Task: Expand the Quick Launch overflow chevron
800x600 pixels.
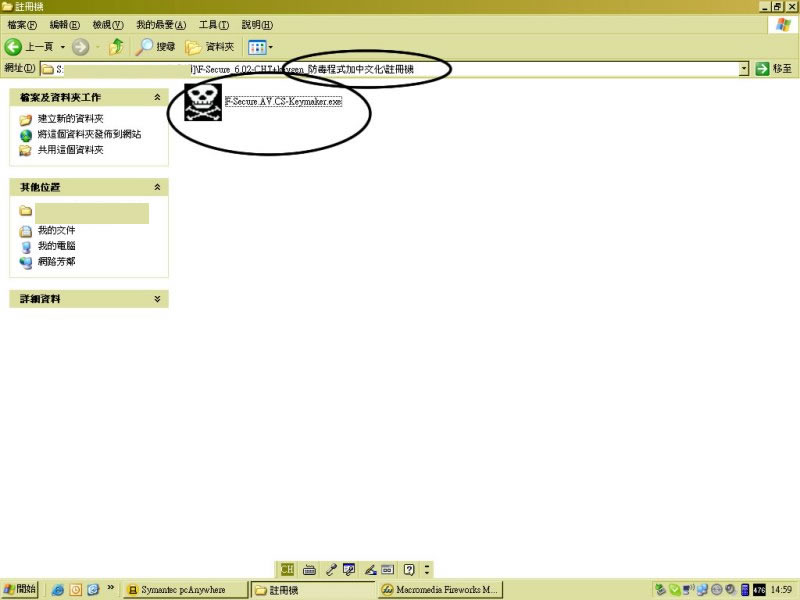Action: pyautogui.click(x=111, y=588)
